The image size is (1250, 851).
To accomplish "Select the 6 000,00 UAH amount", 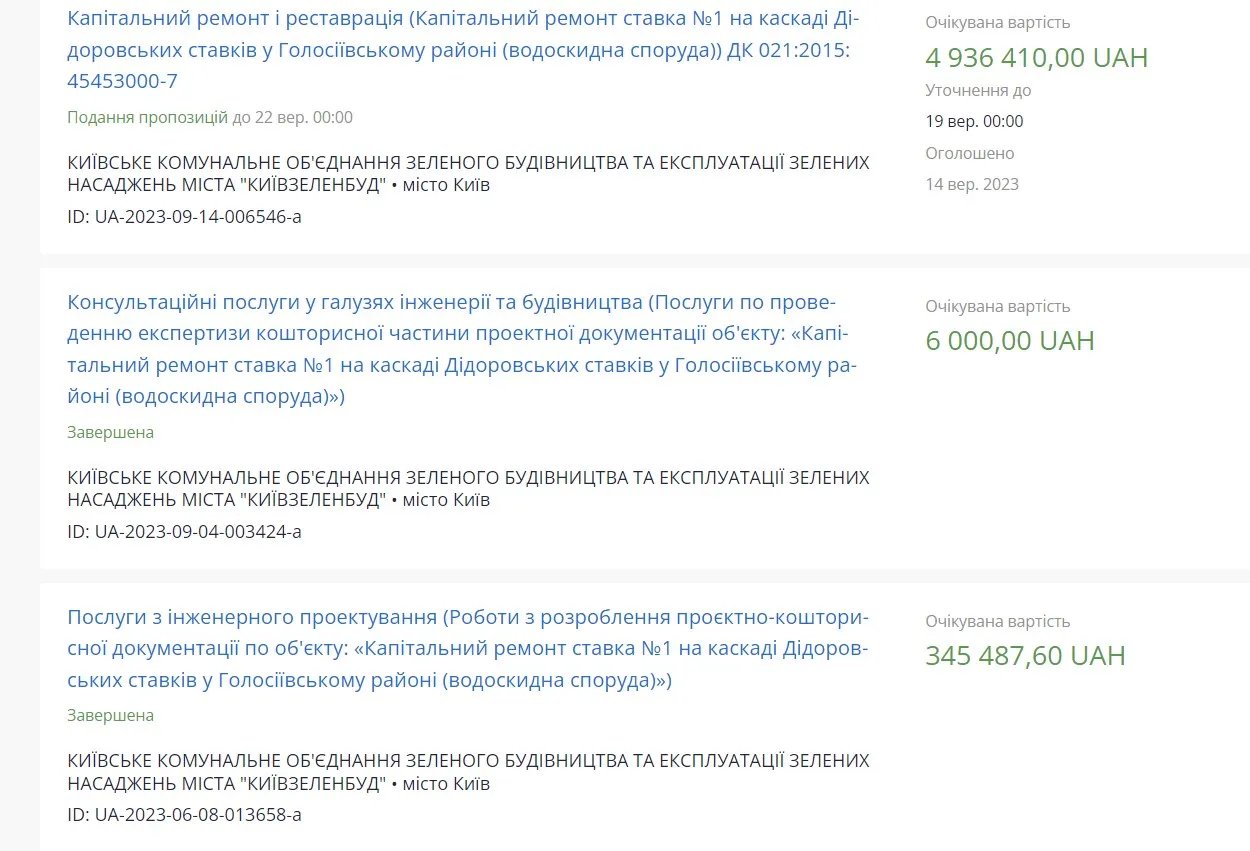I will pyautogui.click(x=1009, y=340).
